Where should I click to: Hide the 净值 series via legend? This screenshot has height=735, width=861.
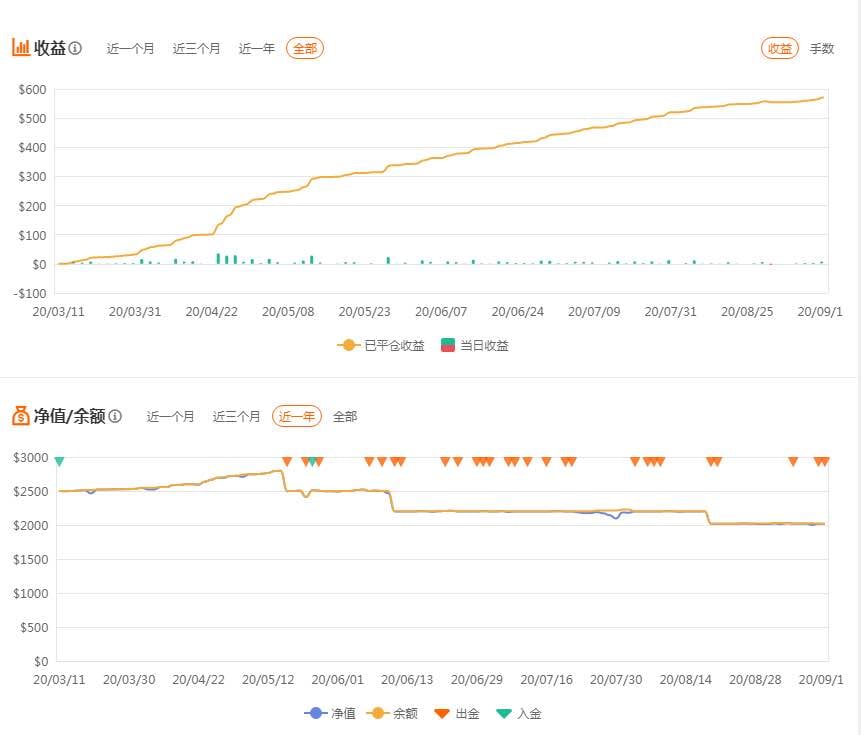[330, 713]
